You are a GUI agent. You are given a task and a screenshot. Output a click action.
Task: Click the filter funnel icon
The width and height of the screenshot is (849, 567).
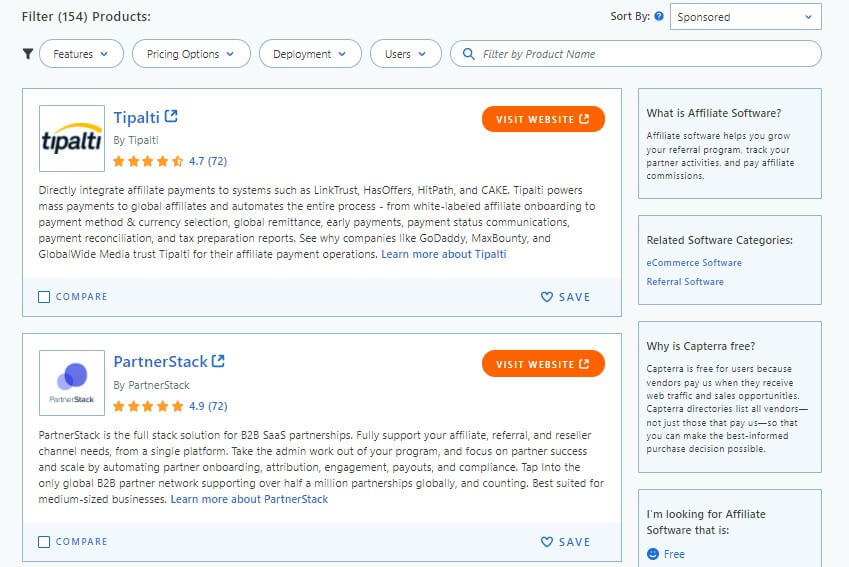[x=28, y=54]
